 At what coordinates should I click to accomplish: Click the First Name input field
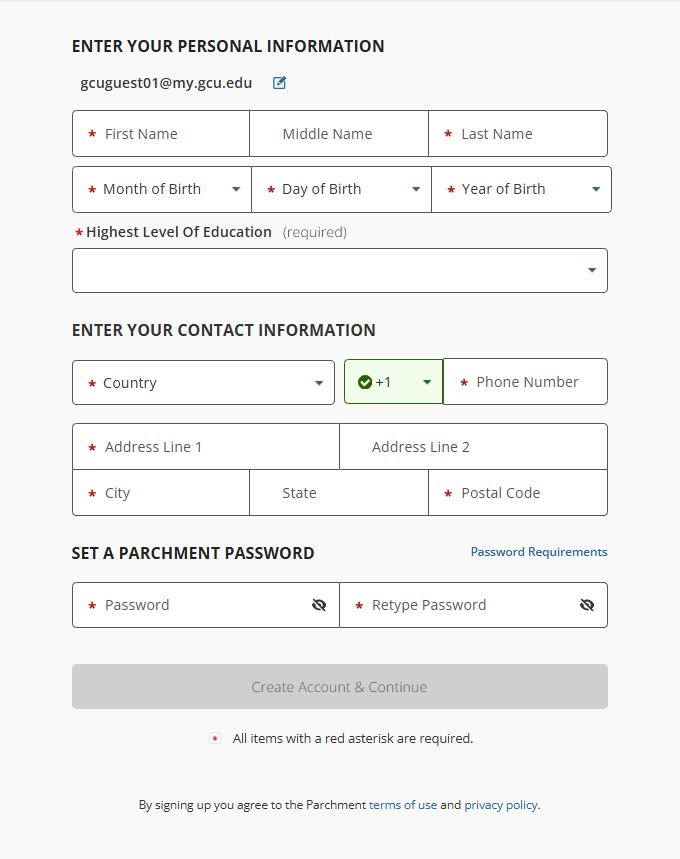[161, 134]
